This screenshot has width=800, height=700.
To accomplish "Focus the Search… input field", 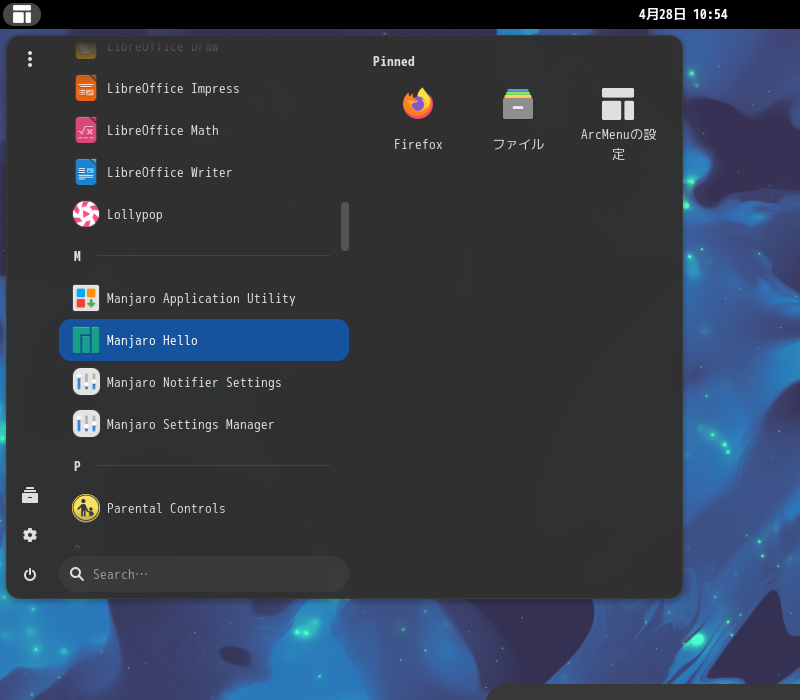I will 204,574.
